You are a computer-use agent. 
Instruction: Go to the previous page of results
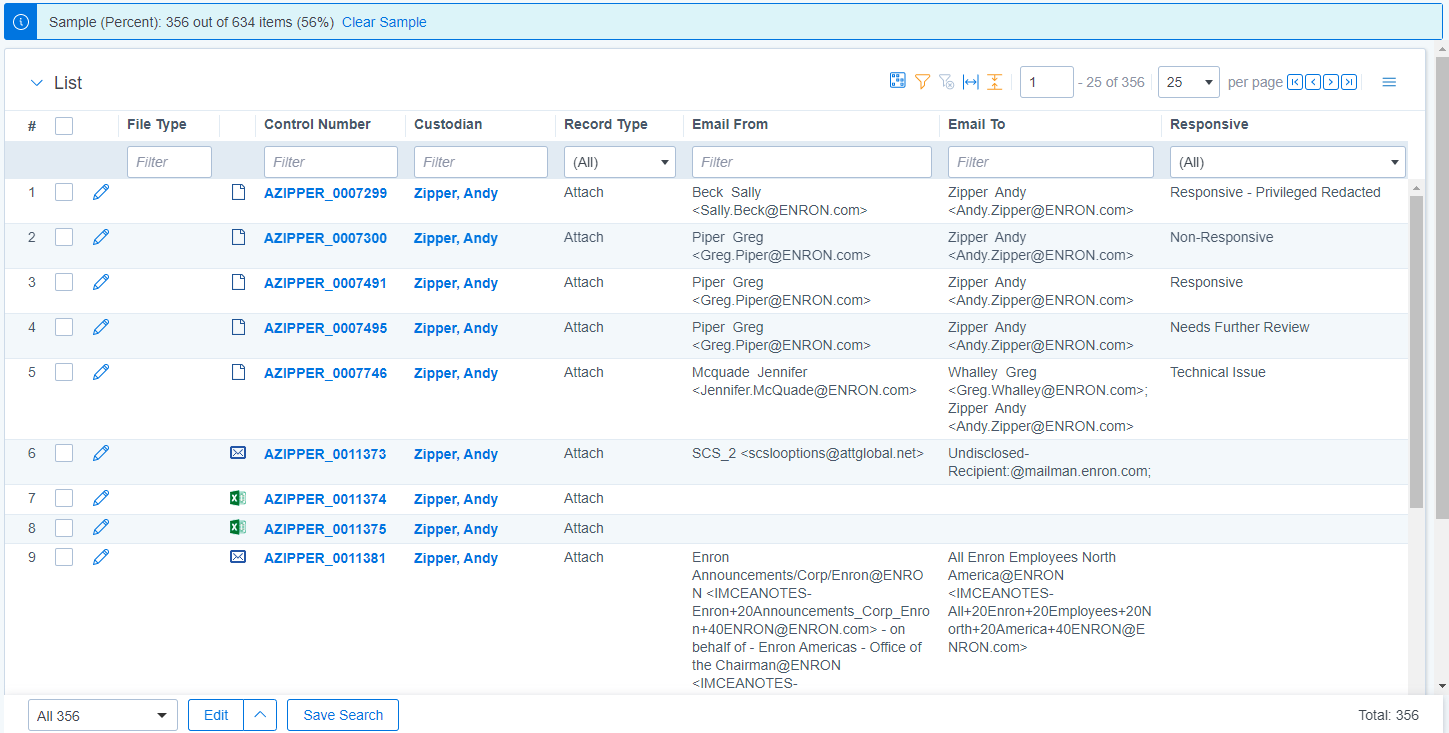(1313, 82)
